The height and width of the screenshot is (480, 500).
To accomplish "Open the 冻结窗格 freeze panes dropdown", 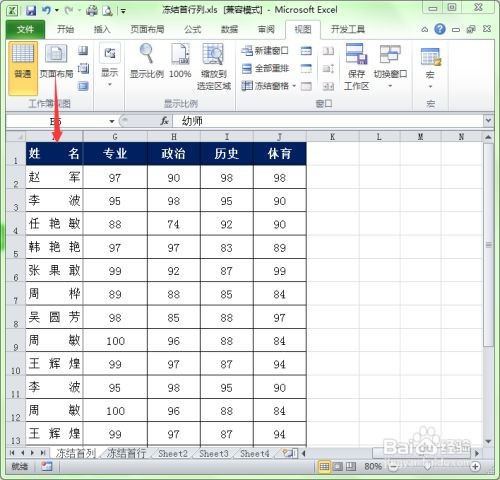I will tap(268, 86).
